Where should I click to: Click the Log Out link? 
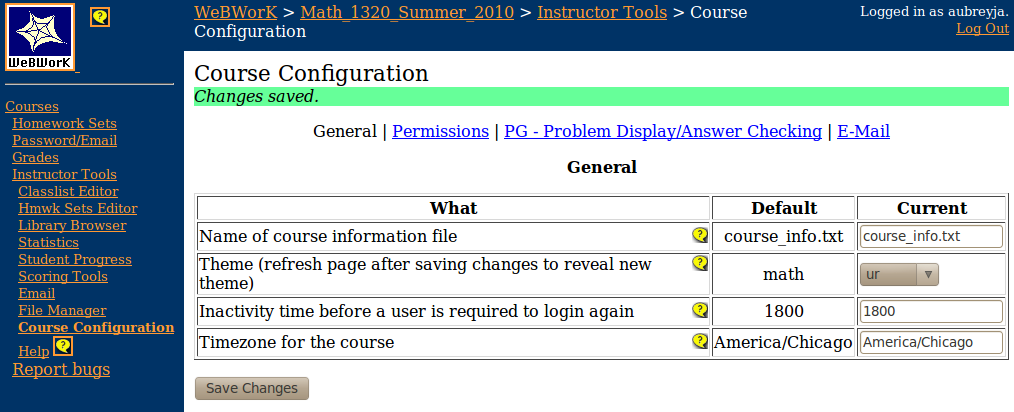(x=982, y=28)
